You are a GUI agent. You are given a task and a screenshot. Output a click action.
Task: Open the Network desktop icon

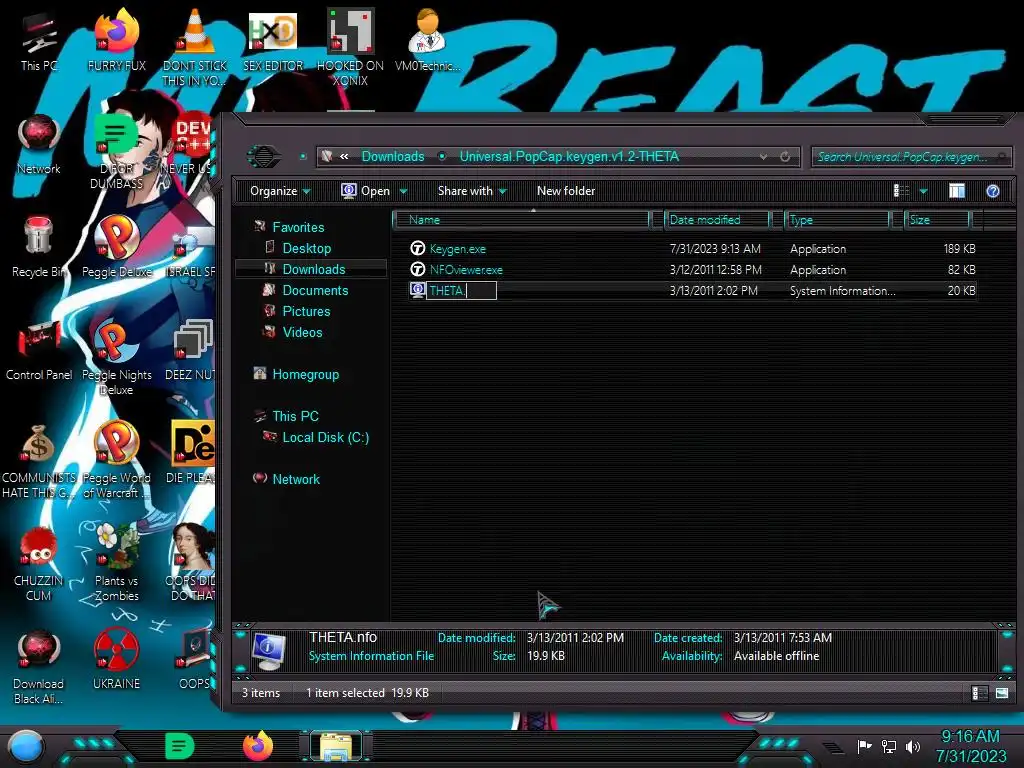coord(39,145)
